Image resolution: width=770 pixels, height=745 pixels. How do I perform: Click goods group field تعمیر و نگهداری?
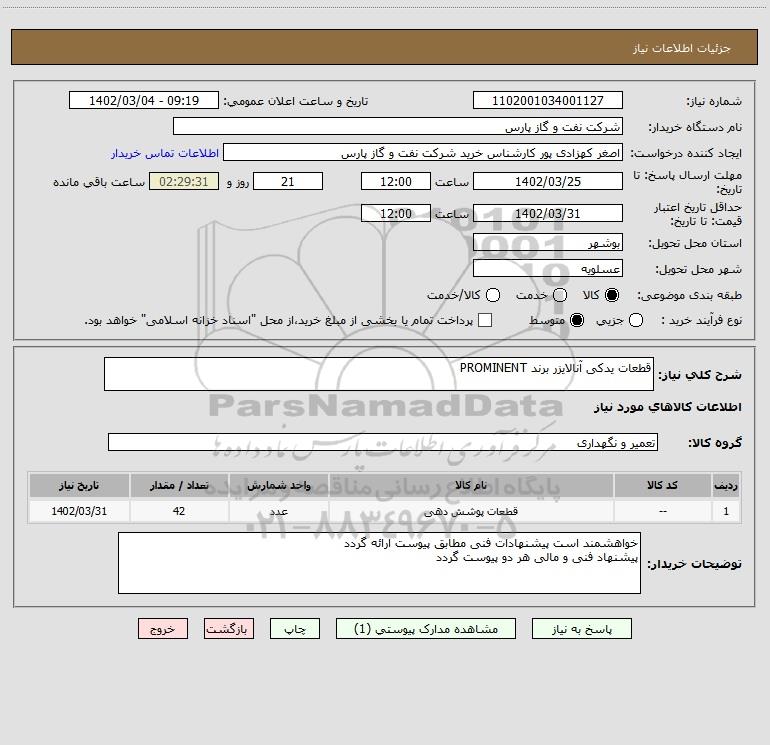(383, 442)
